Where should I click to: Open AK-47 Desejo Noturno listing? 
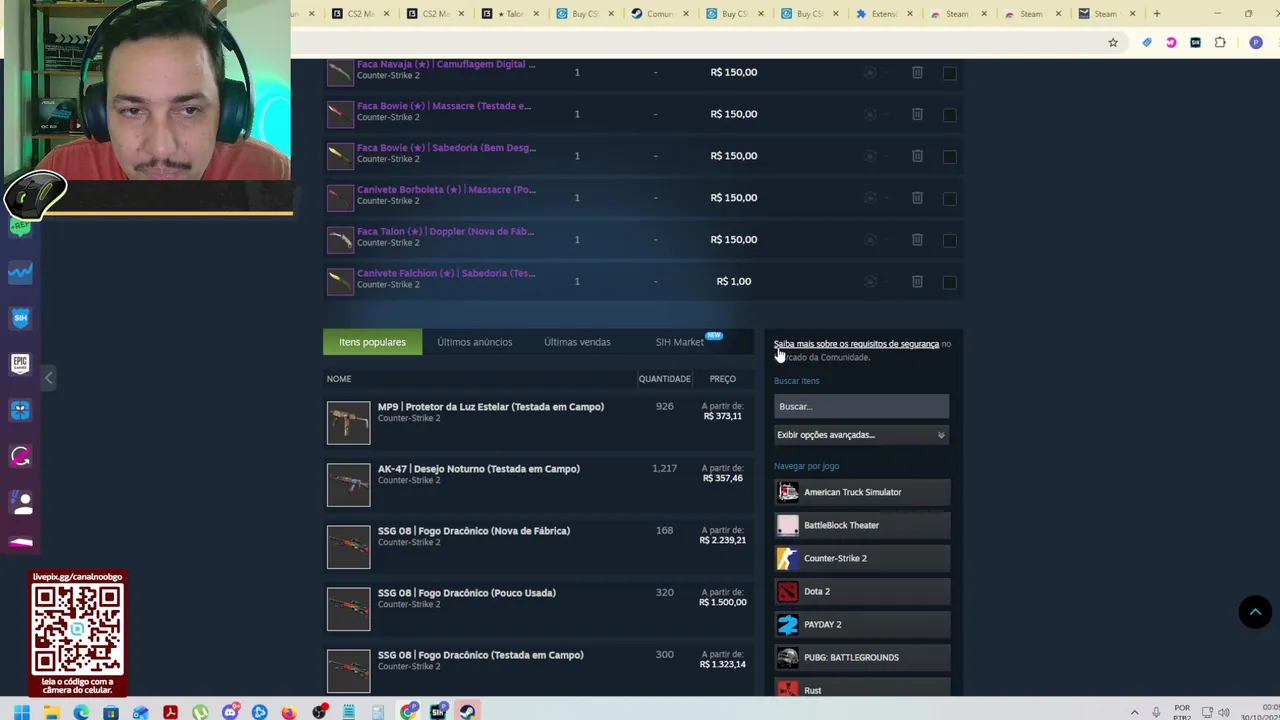(478, 469)
